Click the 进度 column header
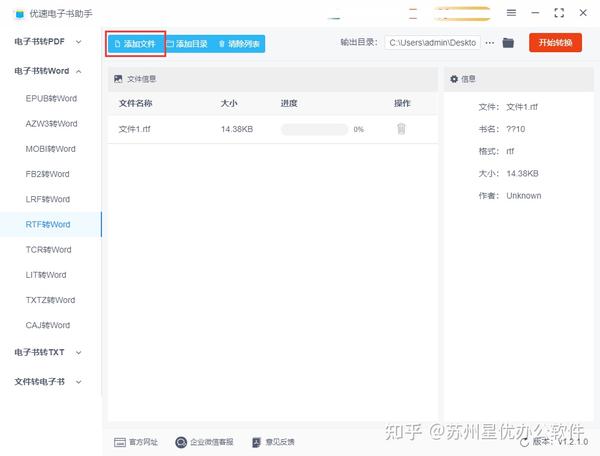 (x=289, y=103)
